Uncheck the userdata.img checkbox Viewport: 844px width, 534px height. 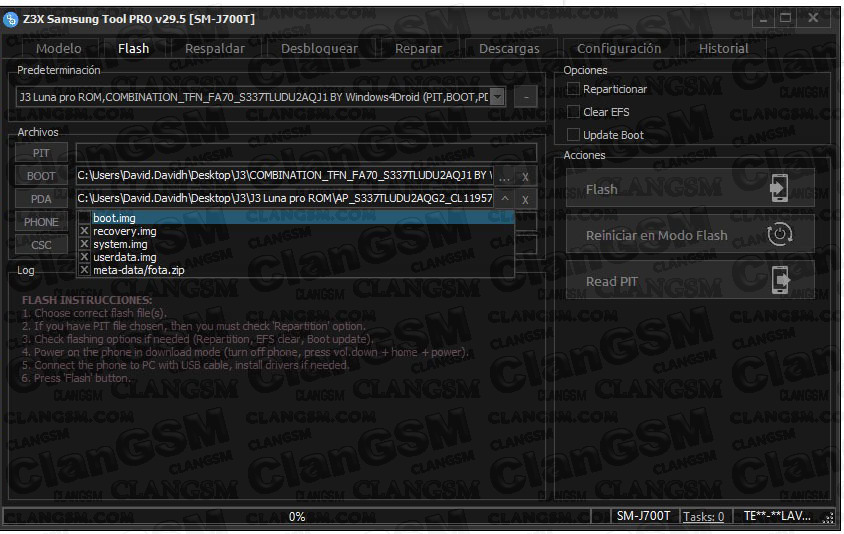85,257
